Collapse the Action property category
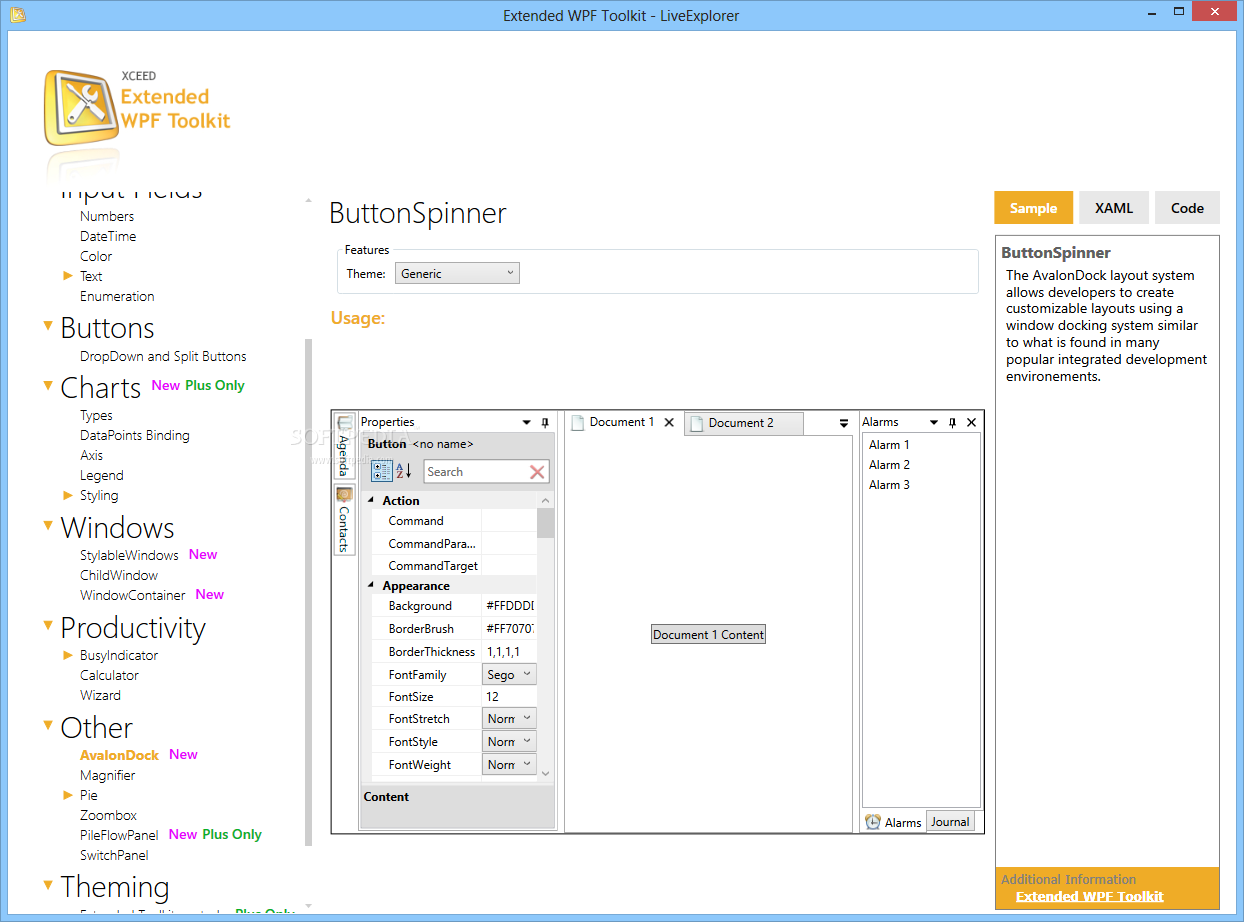The height and width of the screenshot is (922, 1244). [x=371, y=501]
